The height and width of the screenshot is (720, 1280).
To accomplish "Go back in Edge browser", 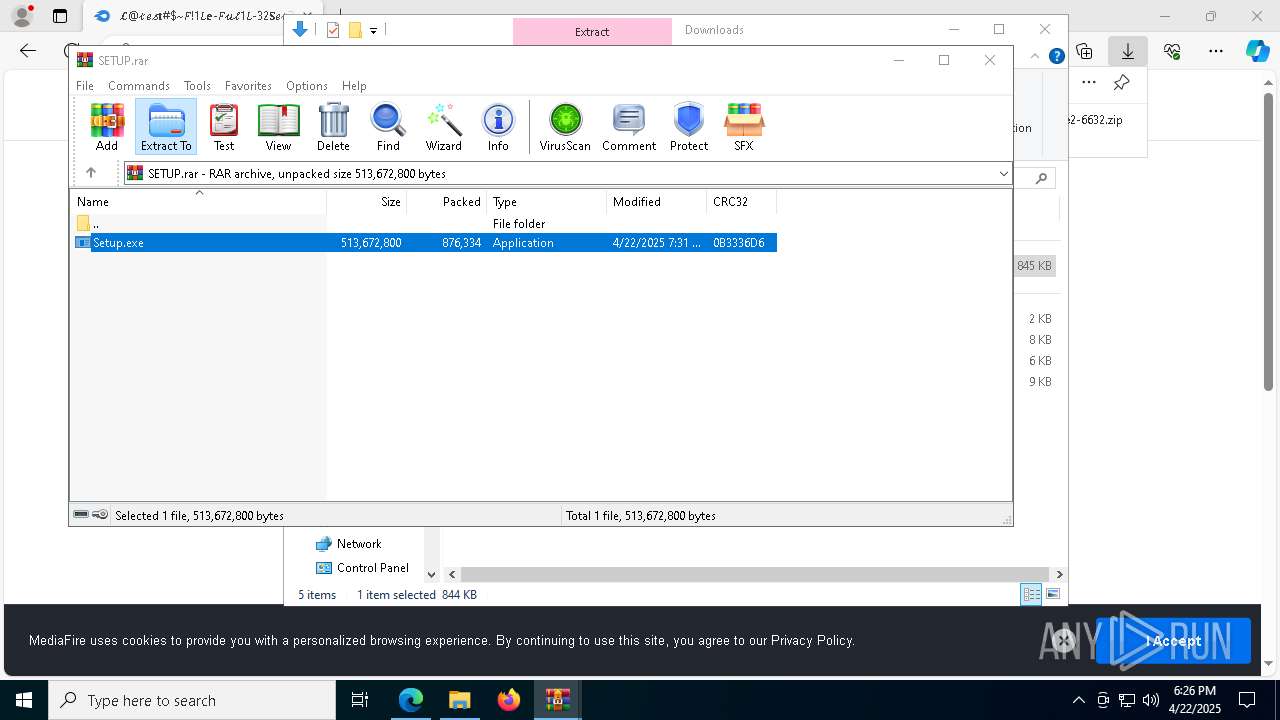I will coord(28,51).
